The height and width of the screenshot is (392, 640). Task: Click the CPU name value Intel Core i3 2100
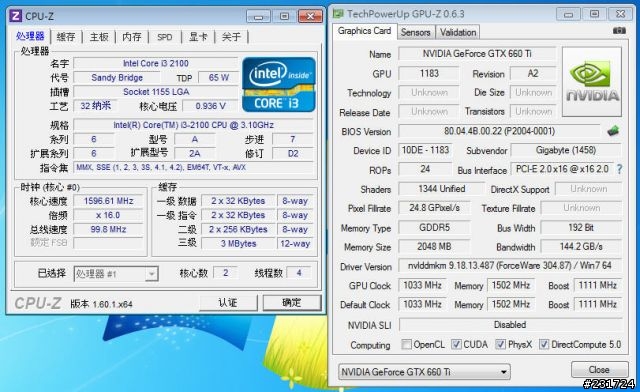tap(156, 63)
